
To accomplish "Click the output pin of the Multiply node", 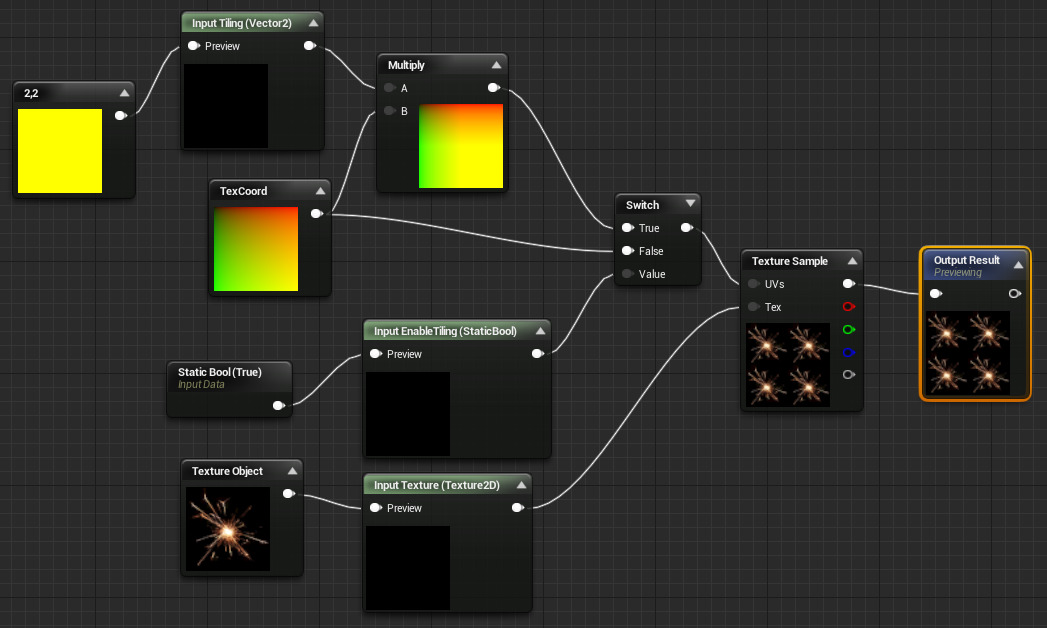I will [493, 87].
